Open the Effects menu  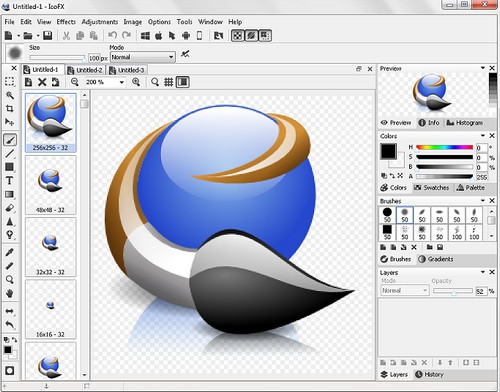click(66, 22)
